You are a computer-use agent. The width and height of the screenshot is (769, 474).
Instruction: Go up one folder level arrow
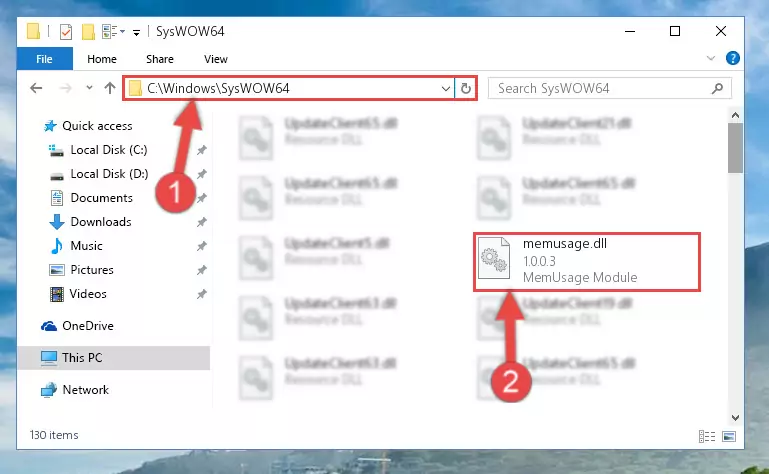(110, 88)
